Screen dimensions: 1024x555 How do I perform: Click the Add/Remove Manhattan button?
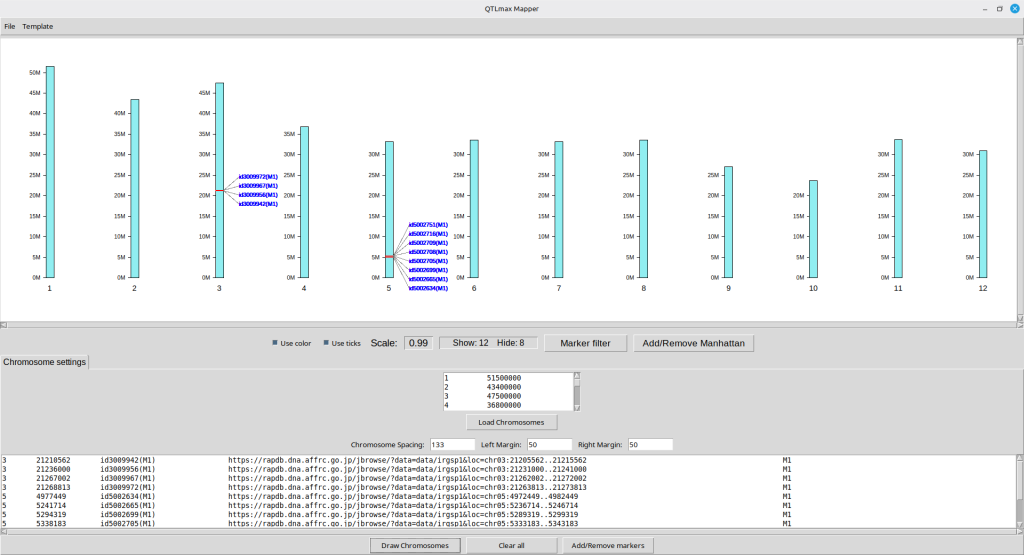click(x=693, y=343)
